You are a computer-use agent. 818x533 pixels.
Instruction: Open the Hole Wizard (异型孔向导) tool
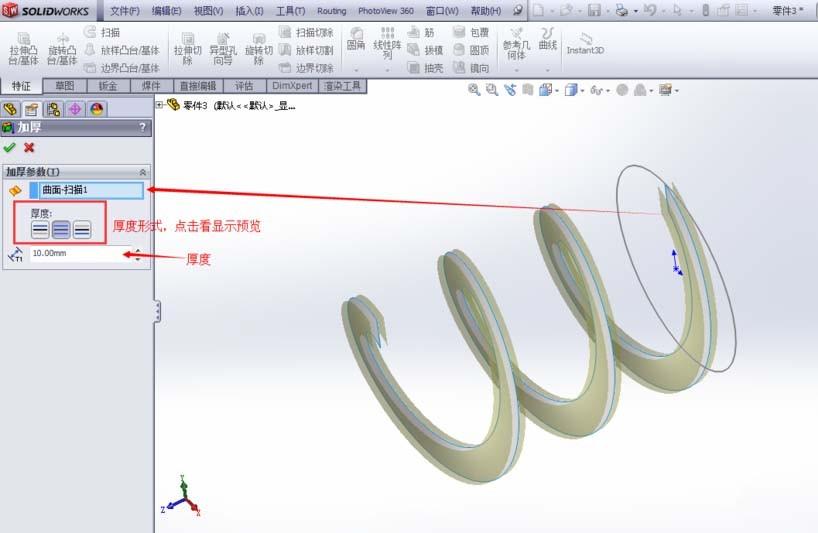[223, 49]
